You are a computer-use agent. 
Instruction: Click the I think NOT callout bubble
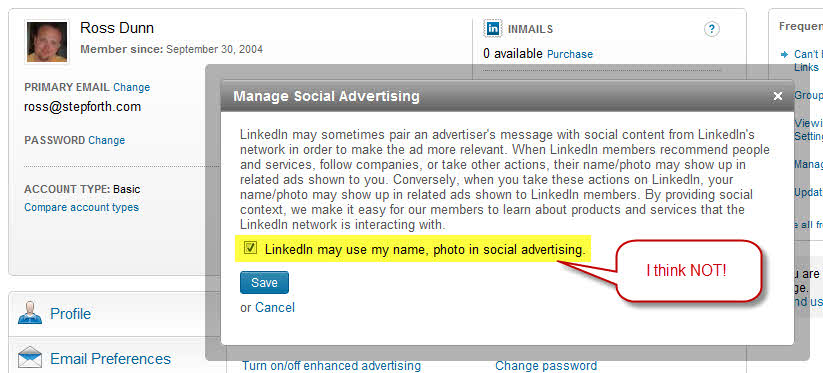pyautogui.click(x=688, y=271)
